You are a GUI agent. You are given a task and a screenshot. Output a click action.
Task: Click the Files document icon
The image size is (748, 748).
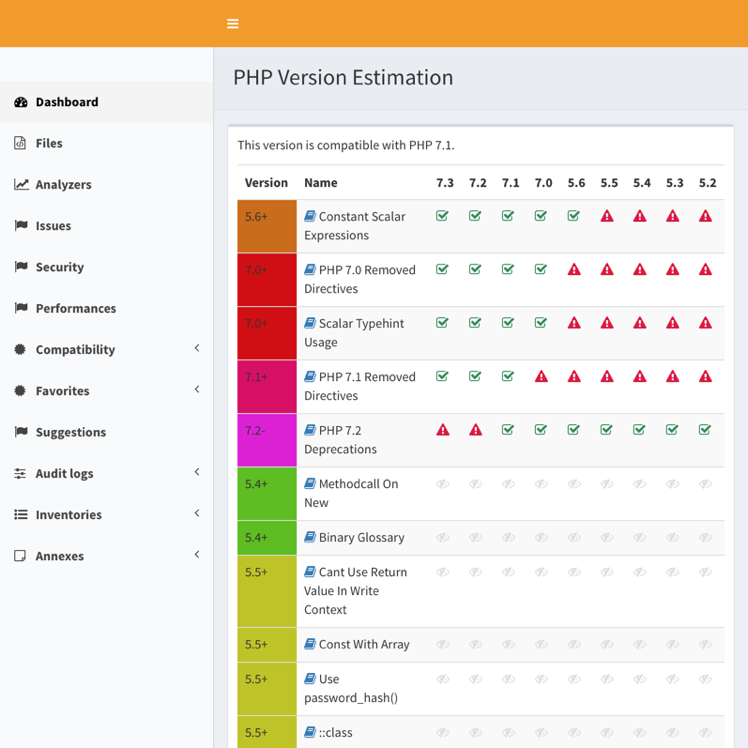(20, 143)
